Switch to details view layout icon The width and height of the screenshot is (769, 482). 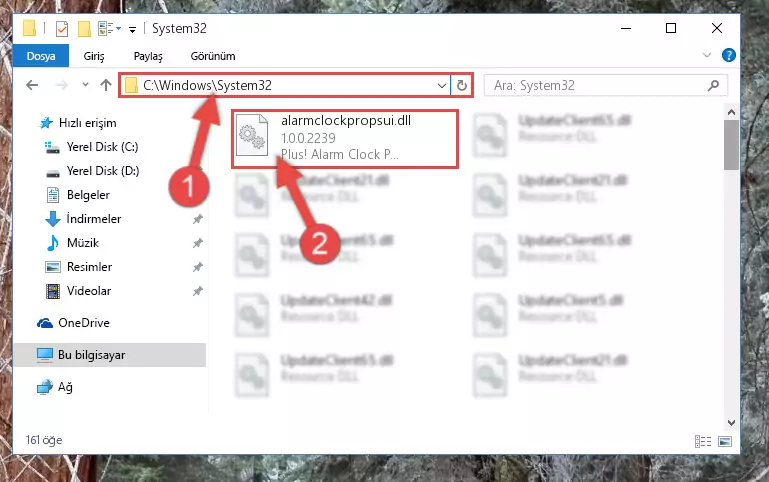(x=703, y=441)
